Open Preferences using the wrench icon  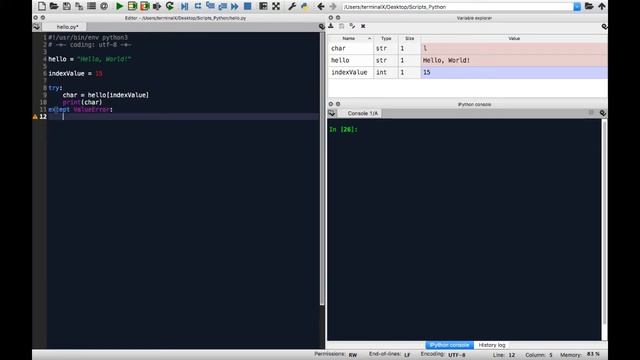pyautogui.click(x=292, y=6)
